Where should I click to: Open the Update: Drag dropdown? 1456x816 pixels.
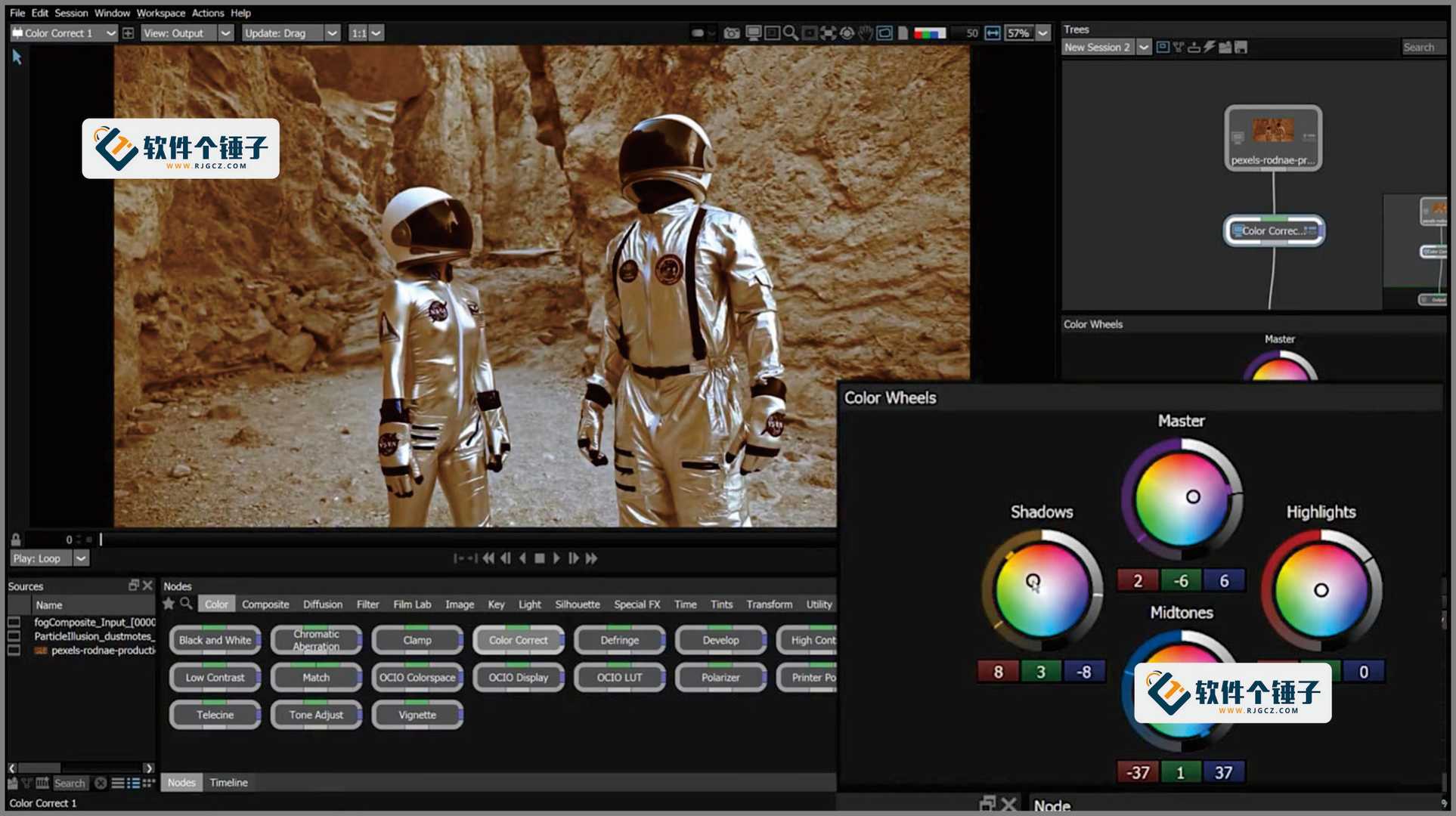pyautogui.click(x=331, y=32)
